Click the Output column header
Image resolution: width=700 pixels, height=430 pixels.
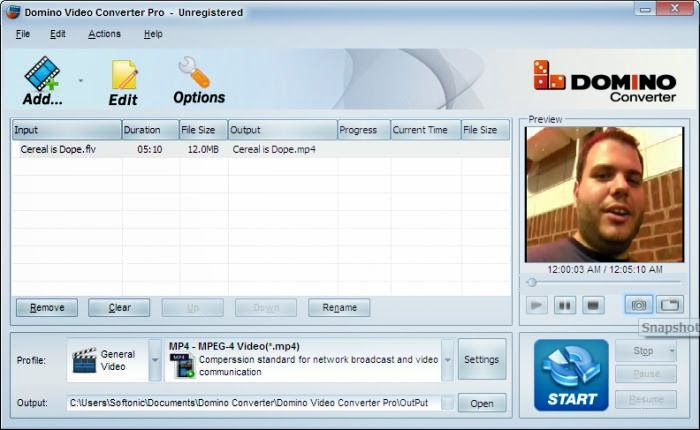click(283, 130)
